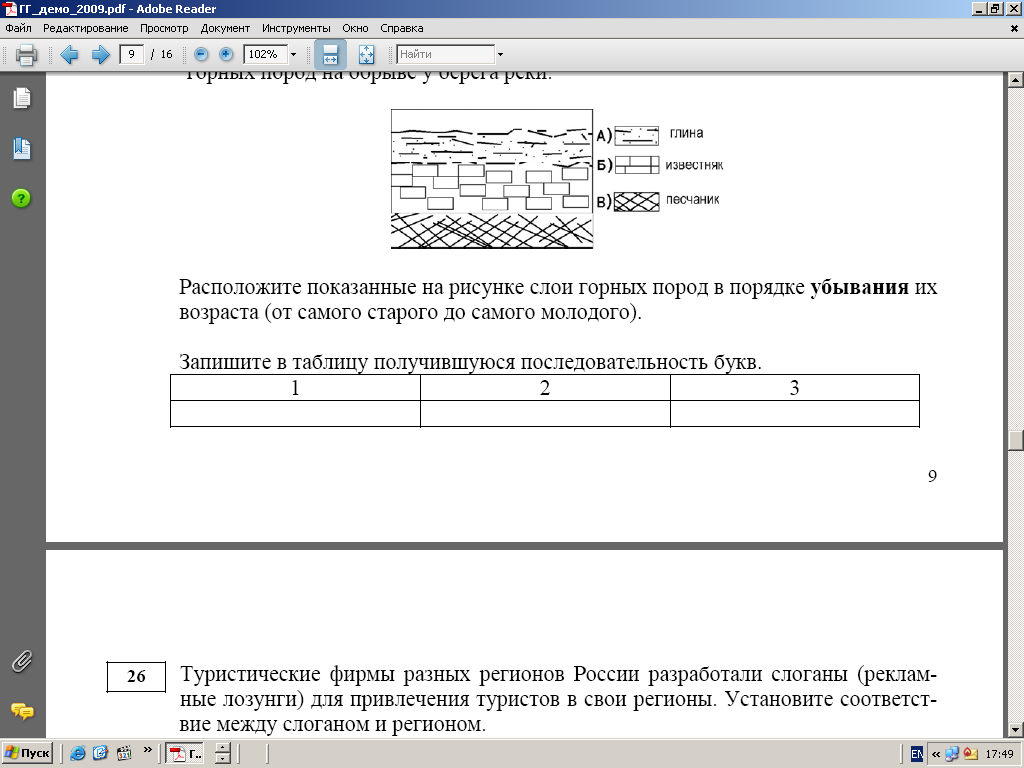Screen dimensions: 1024x768
Task: Open the Редактирование menu
Action: [86, 28]
